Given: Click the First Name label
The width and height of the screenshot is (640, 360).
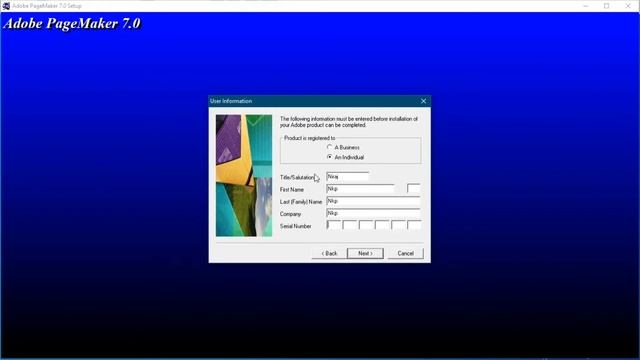Looking at the screenshot, I should 292,190.
